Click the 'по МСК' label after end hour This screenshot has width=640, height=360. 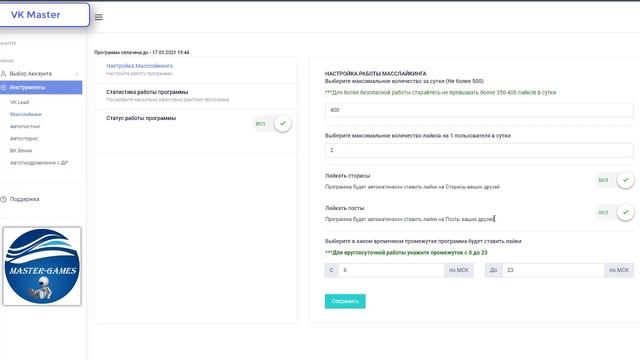pyautogui.click(x=619, y=270)
